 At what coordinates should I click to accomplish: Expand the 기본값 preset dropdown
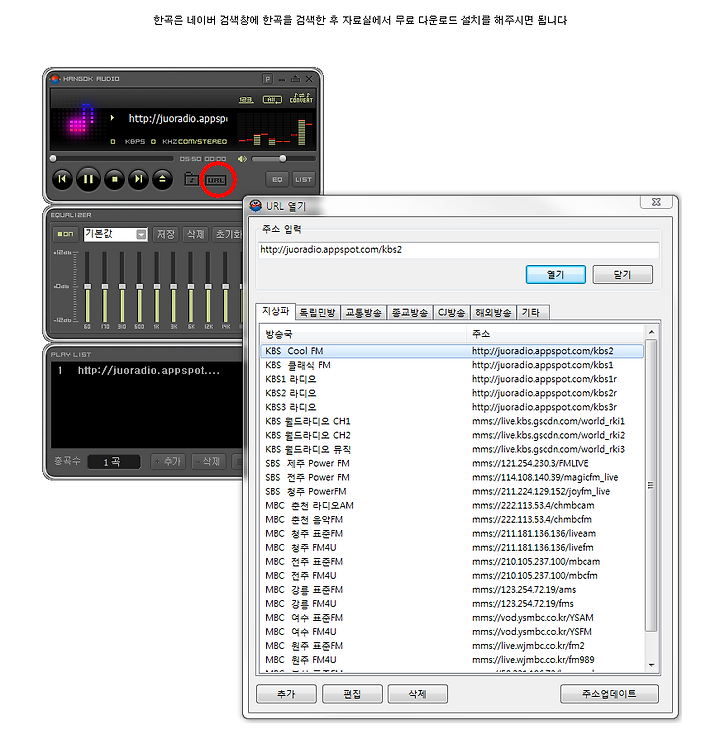point(141,234)
